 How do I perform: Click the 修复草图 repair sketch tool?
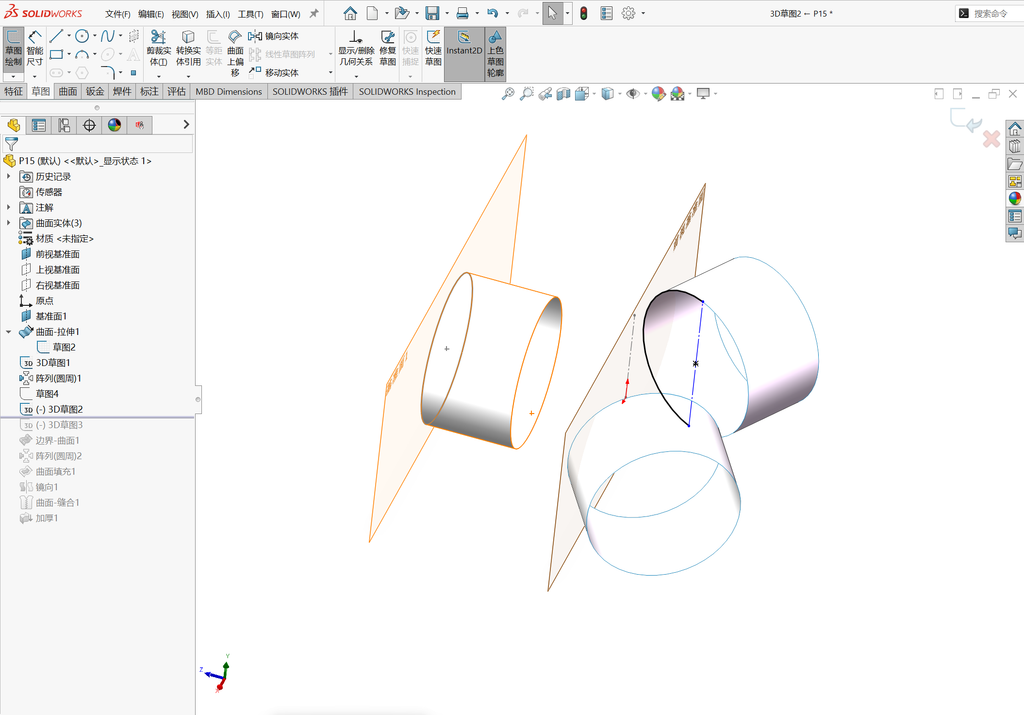387,48
